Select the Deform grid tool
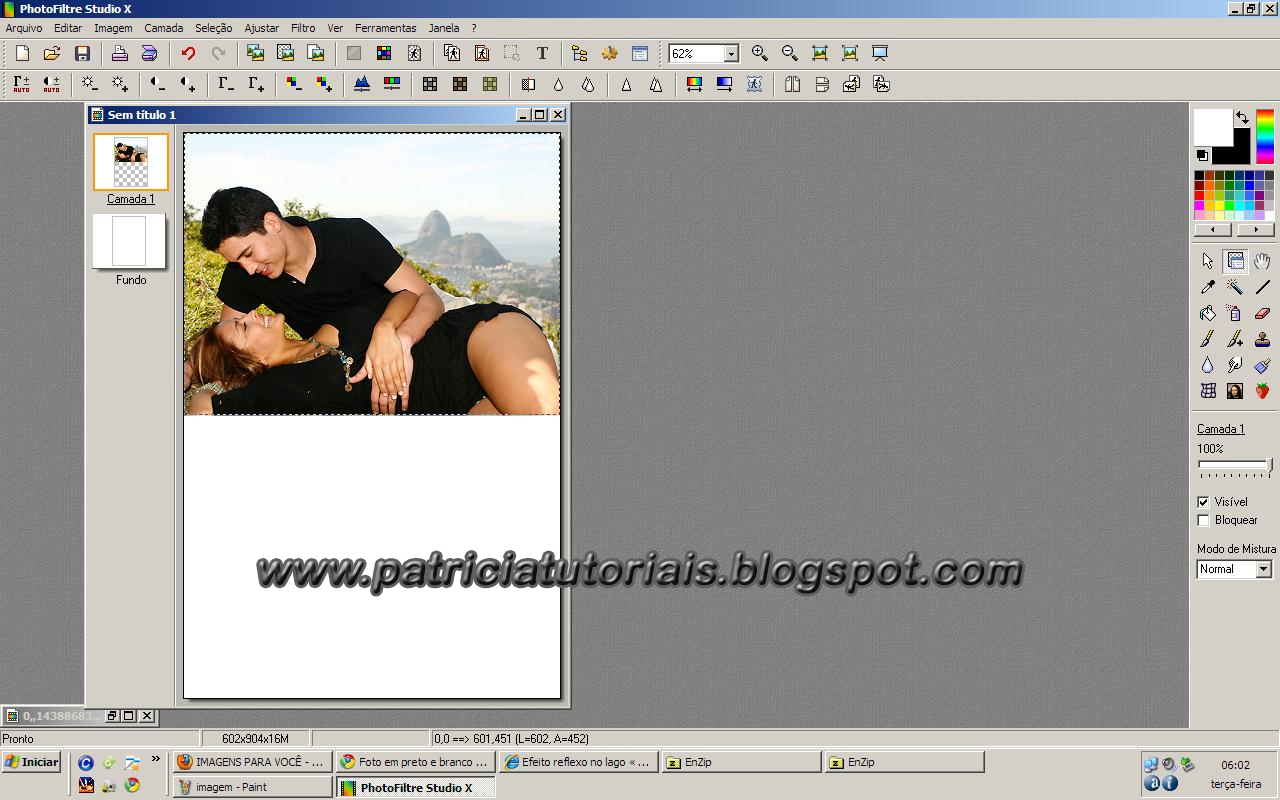The height and width of the screenshot is (800, 1280). point(1208,391)
